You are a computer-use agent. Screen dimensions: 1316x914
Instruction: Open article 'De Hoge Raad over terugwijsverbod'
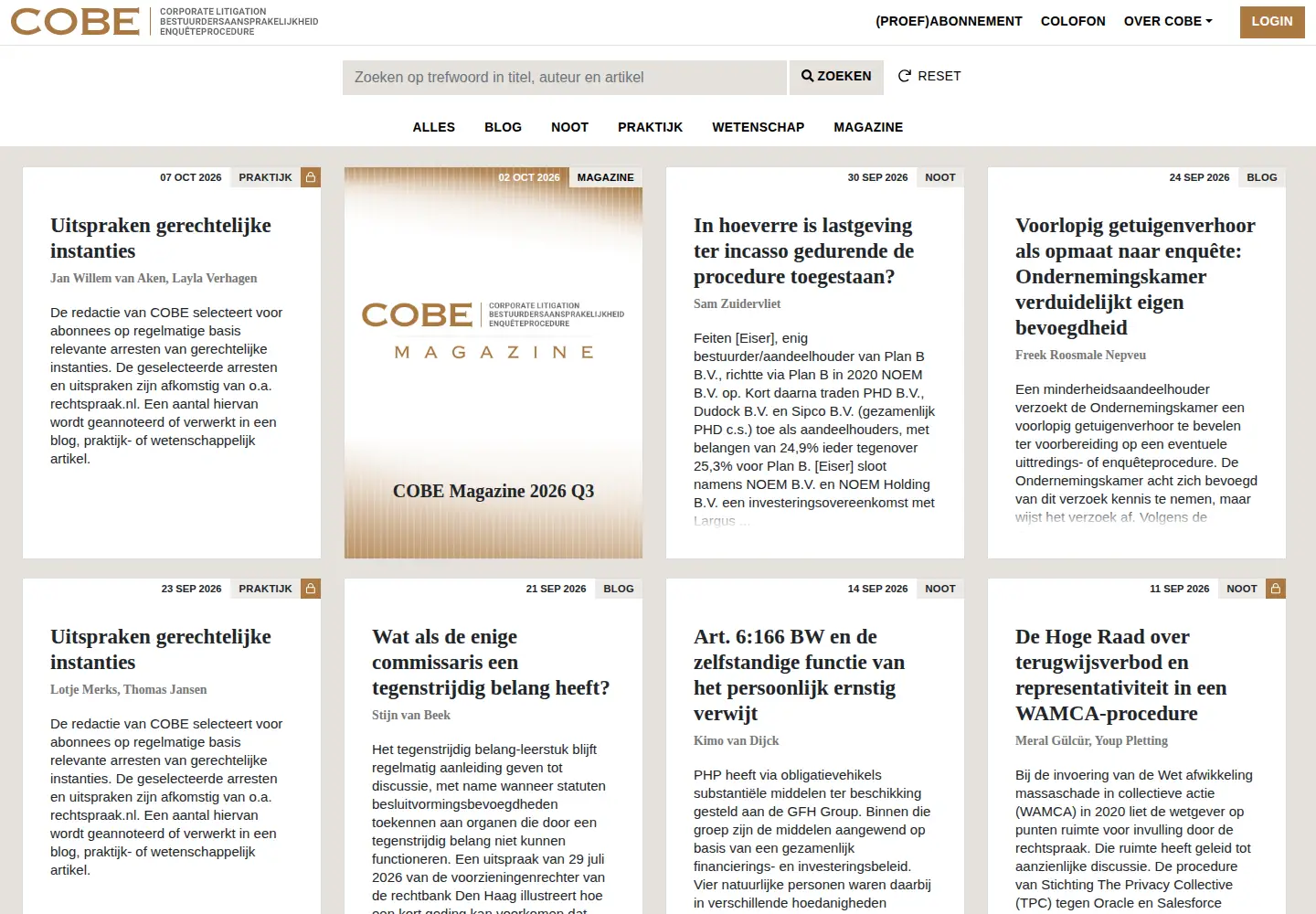pyautogui.click(x=1120, y=675)
